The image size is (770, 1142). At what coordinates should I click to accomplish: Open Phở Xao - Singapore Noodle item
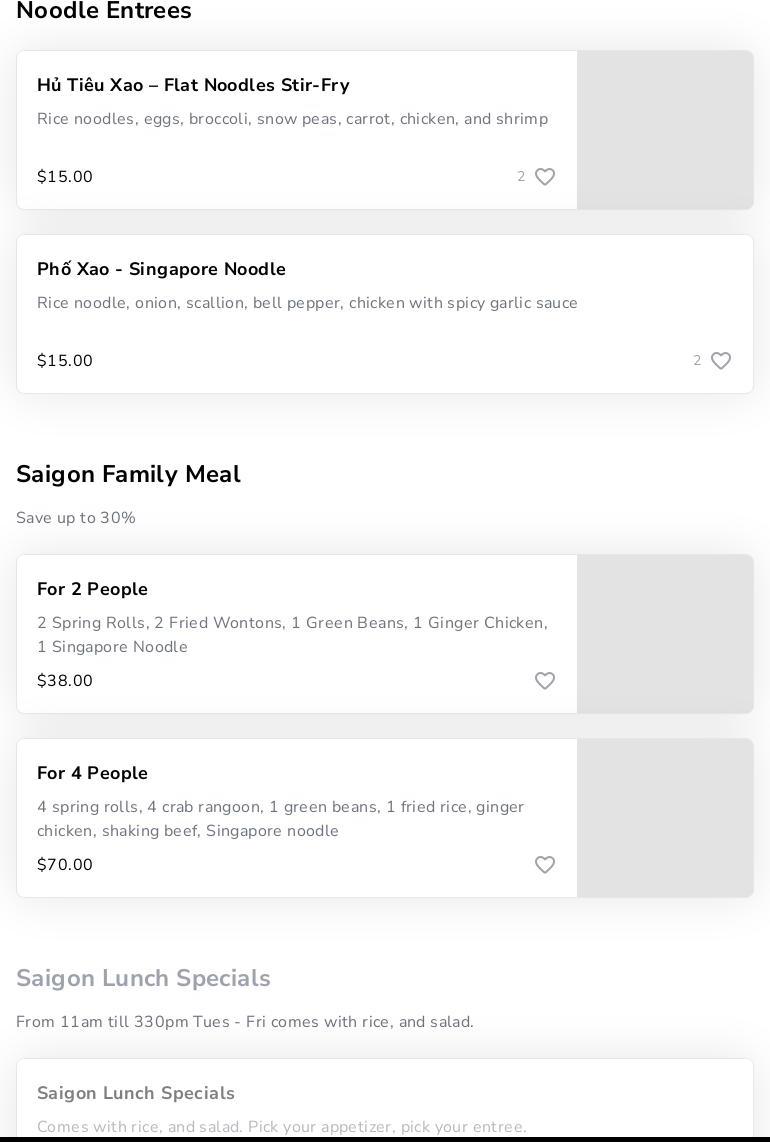pos(161,270)
